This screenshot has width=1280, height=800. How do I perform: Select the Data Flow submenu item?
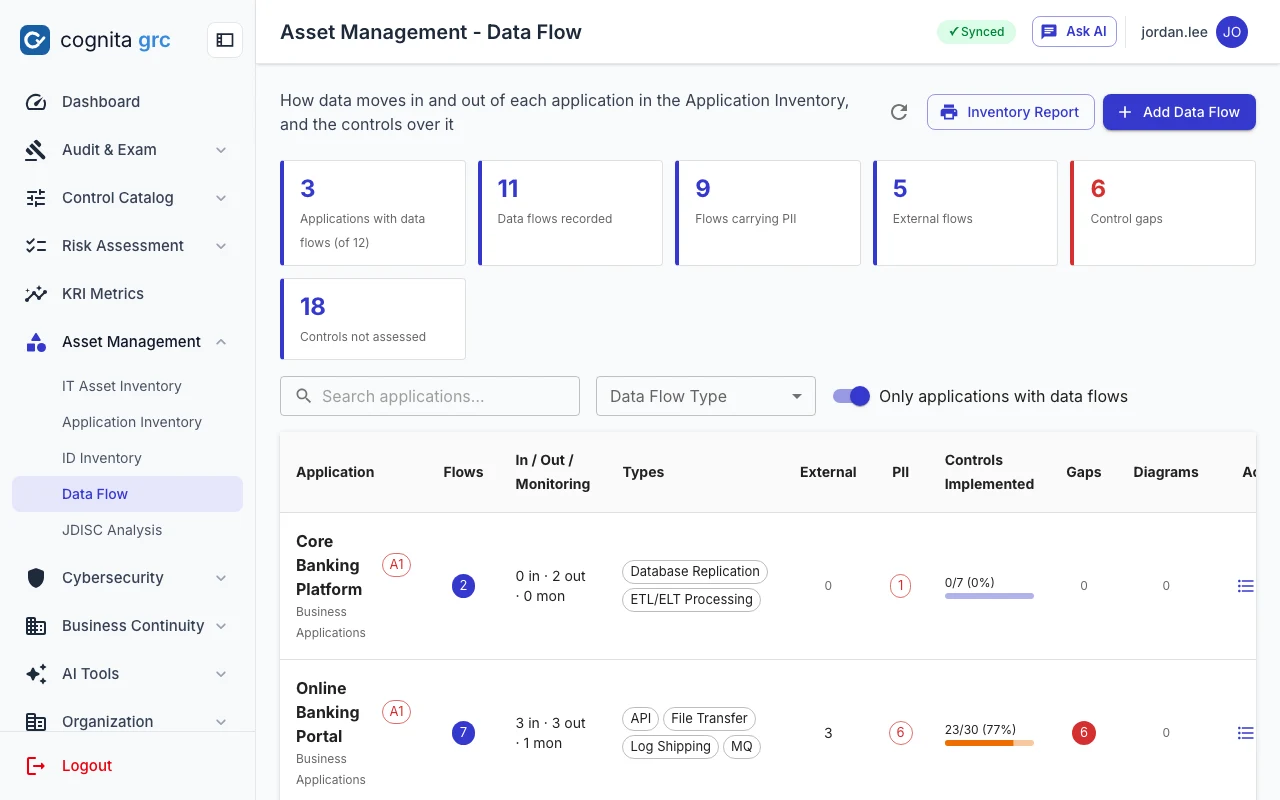click(127, 494)
